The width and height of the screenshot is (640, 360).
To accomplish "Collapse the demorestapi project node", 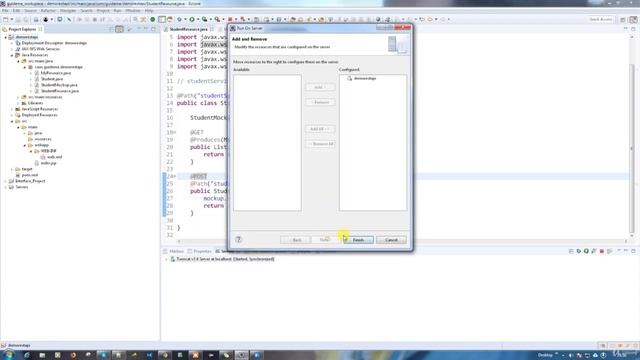I will tap(6, 37).
